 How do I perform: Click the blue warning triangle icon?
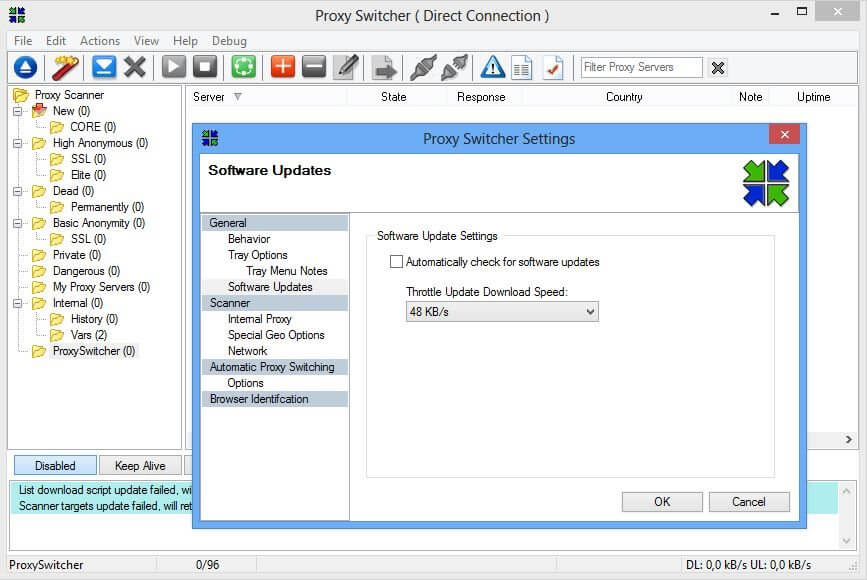pos(493,67)
